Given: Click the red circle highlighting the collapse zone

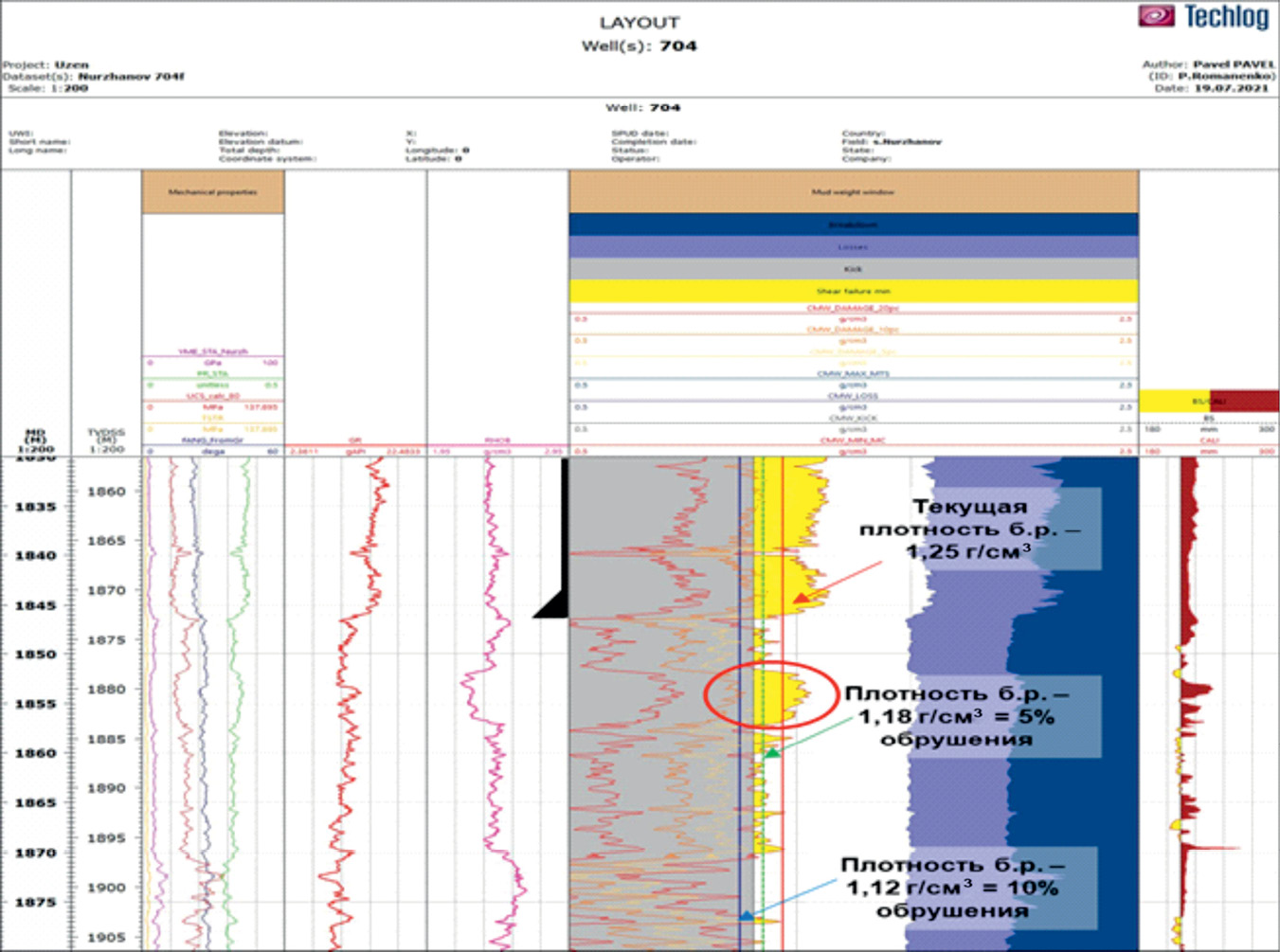Looking at the screenshot, I should point(771,694).
